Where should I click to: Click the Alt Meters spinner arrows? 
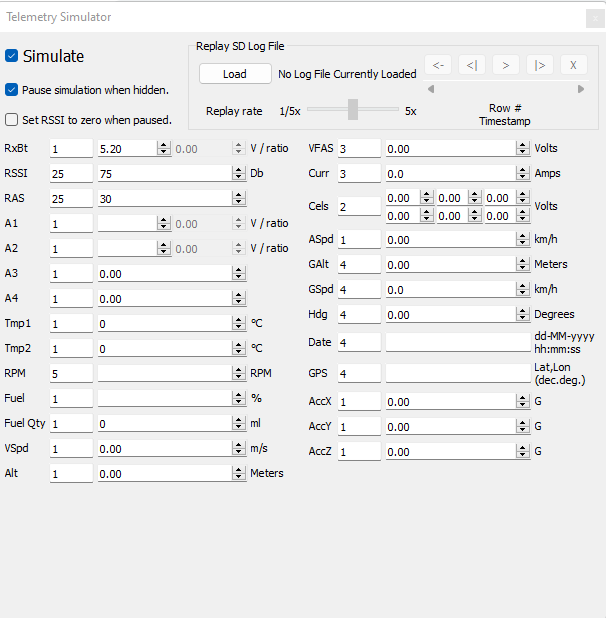[238, 473]
